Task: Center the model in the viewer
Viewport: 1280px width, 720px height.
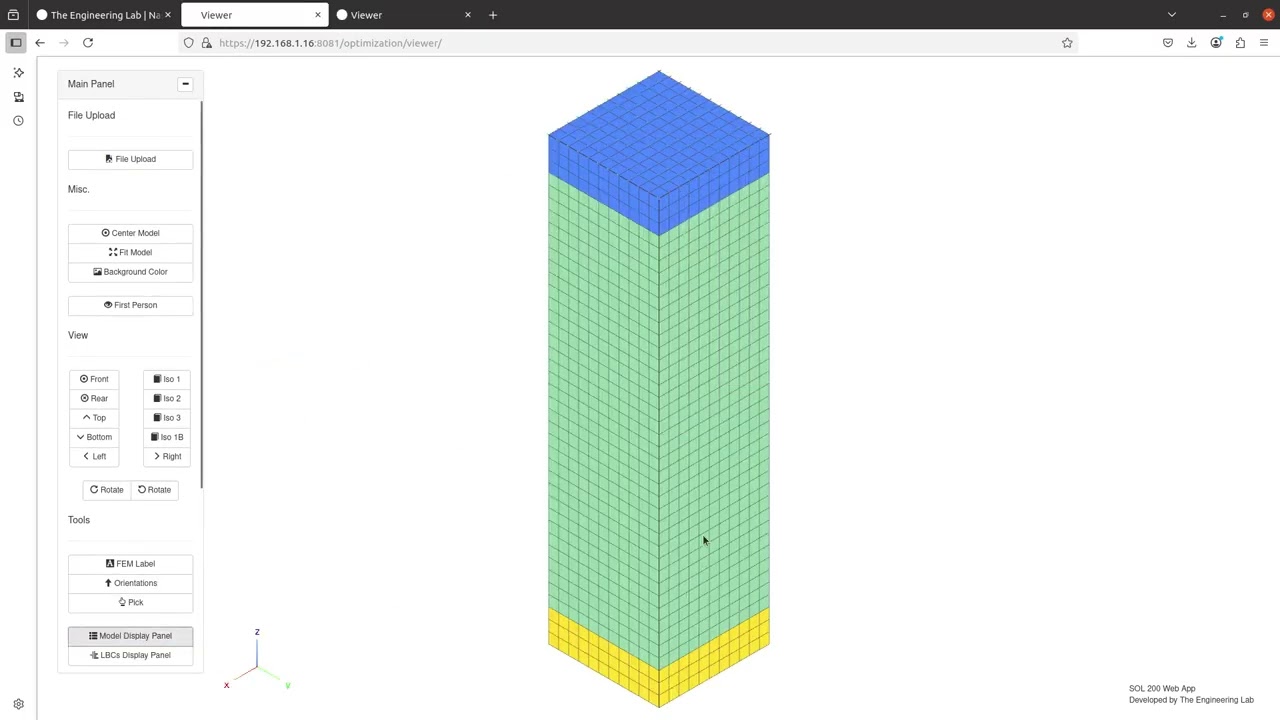Action: coord(130,233)
